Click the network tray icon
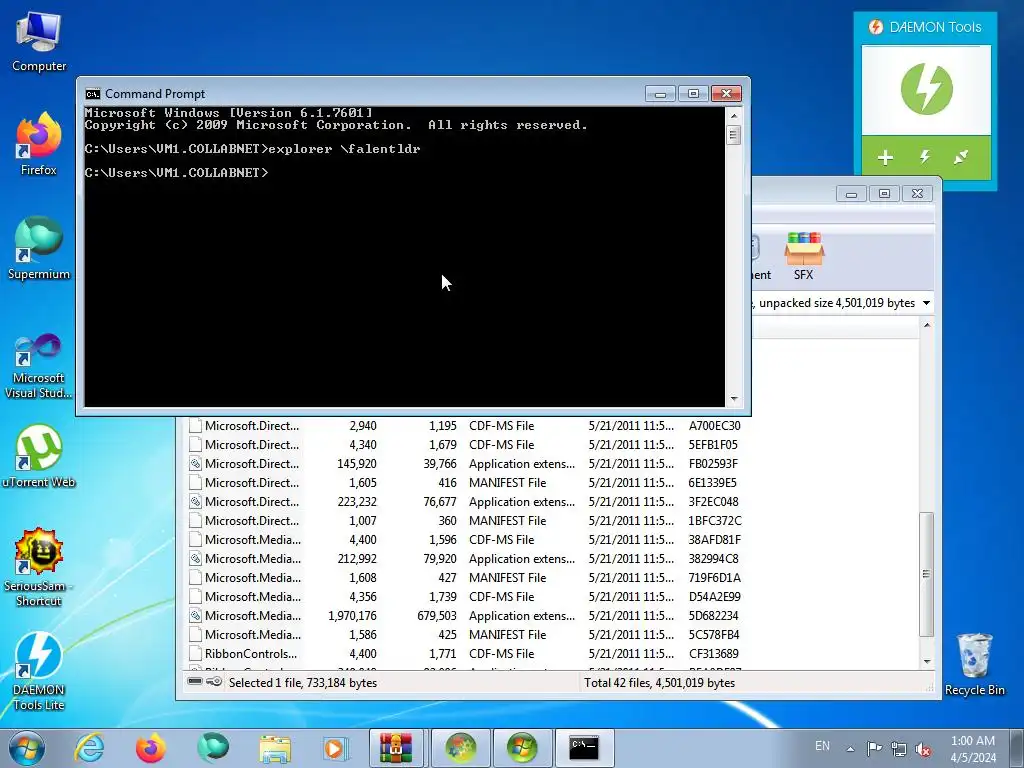 point(899,748)
